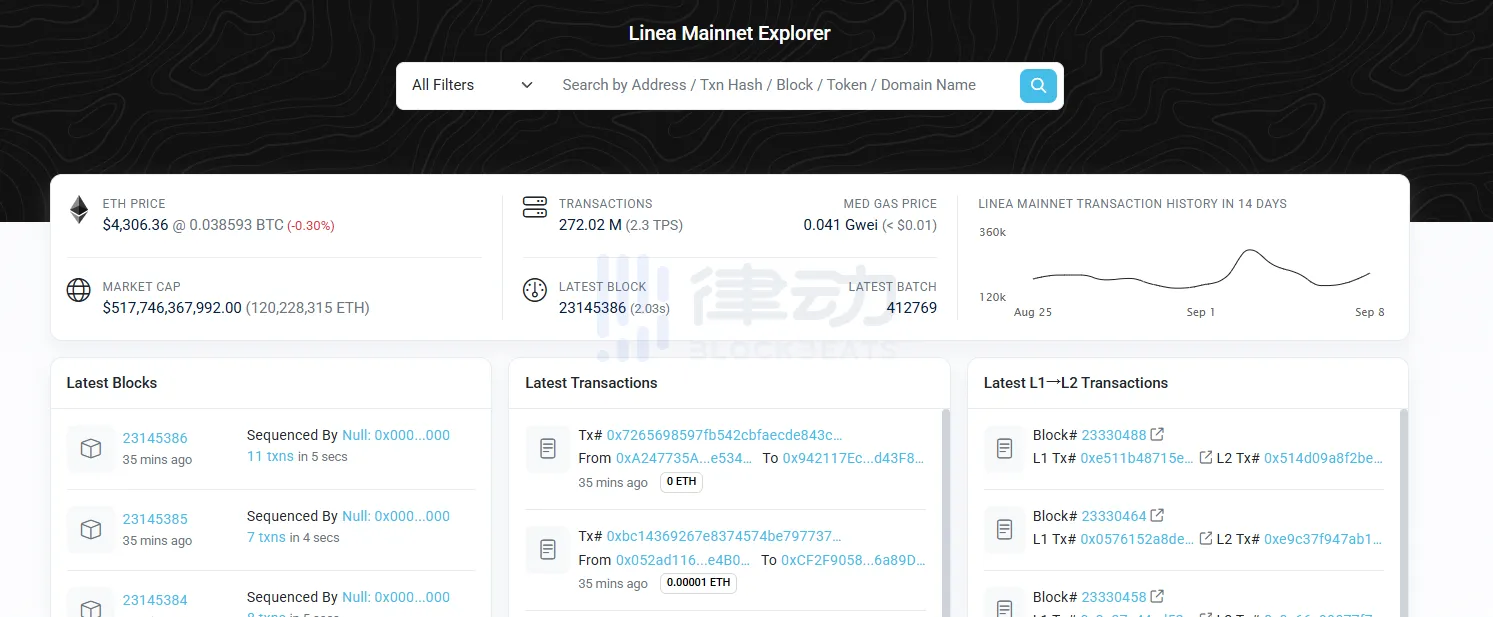Open the 7 txns link
1493x617 pixels.
click(x=266, y=537)
